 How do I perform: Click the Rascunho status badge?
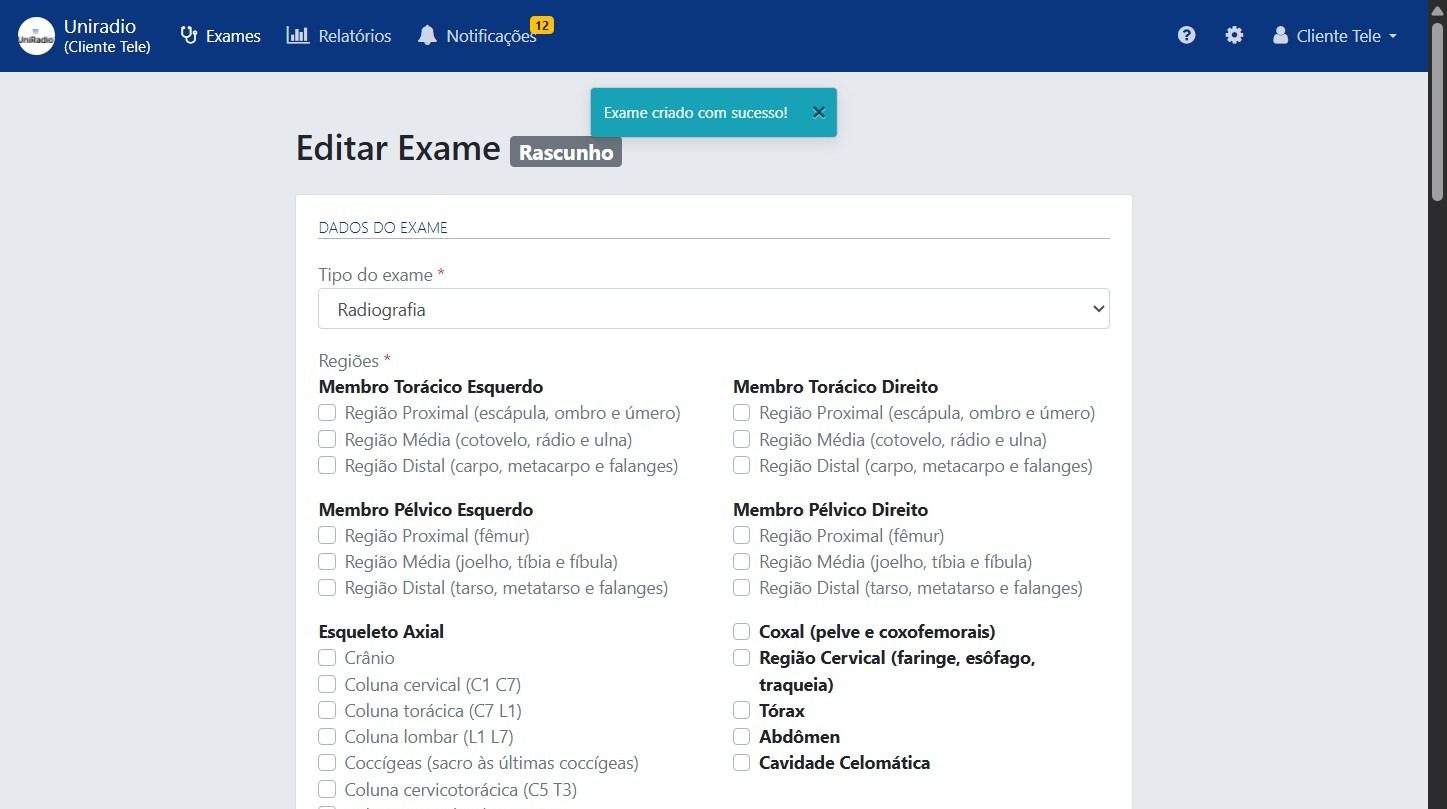point(565,151)
